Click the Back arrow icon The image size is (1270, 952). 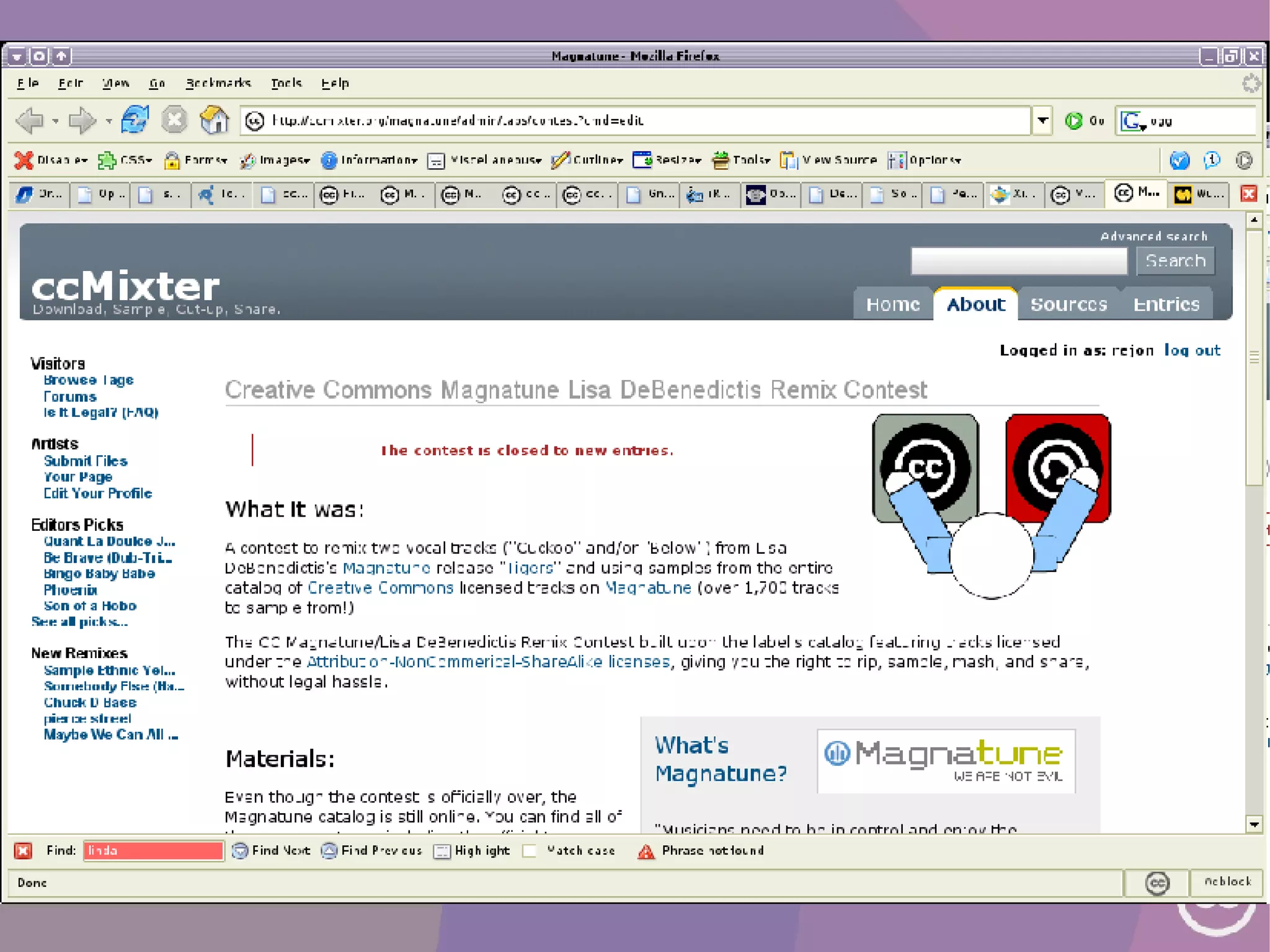29,120
